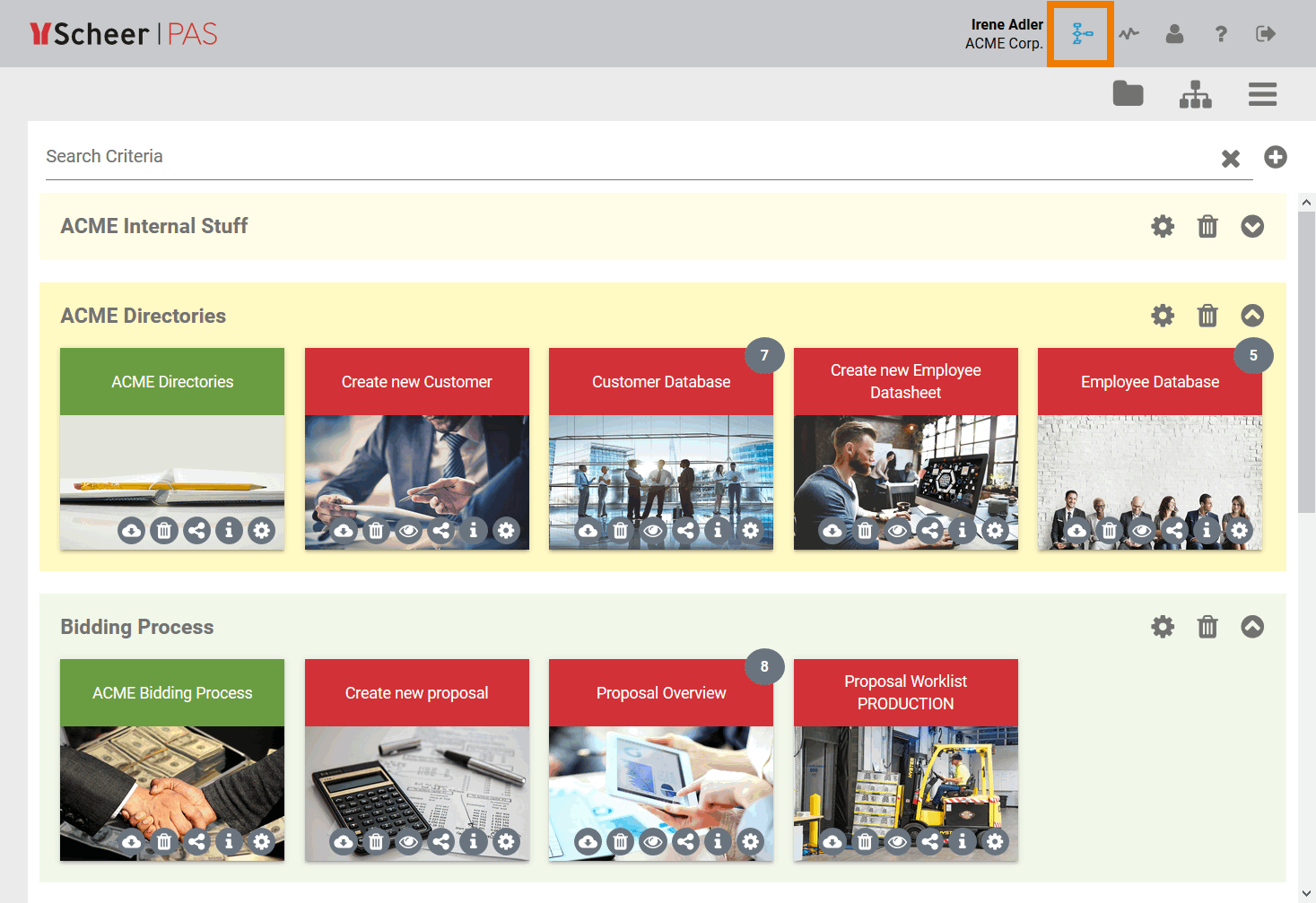Image resolution: width=1316 pixels, height=903 pixels.
Task: Open settings gear for ACME Internal Stuff
Action: (1163, 226)
